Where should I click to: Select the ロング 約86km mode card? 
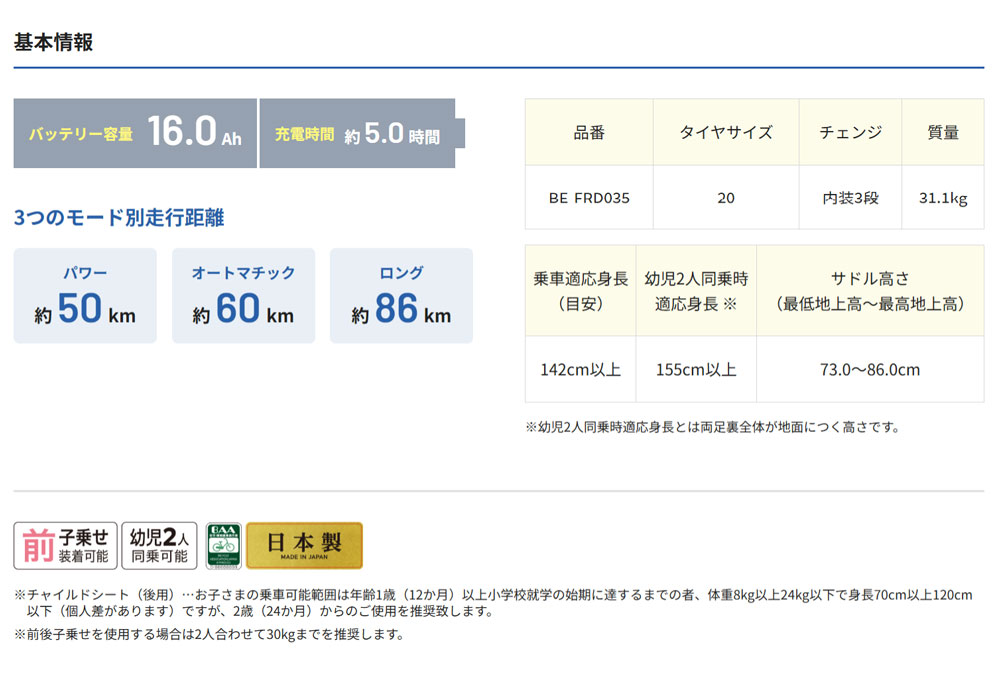[401, 296]
